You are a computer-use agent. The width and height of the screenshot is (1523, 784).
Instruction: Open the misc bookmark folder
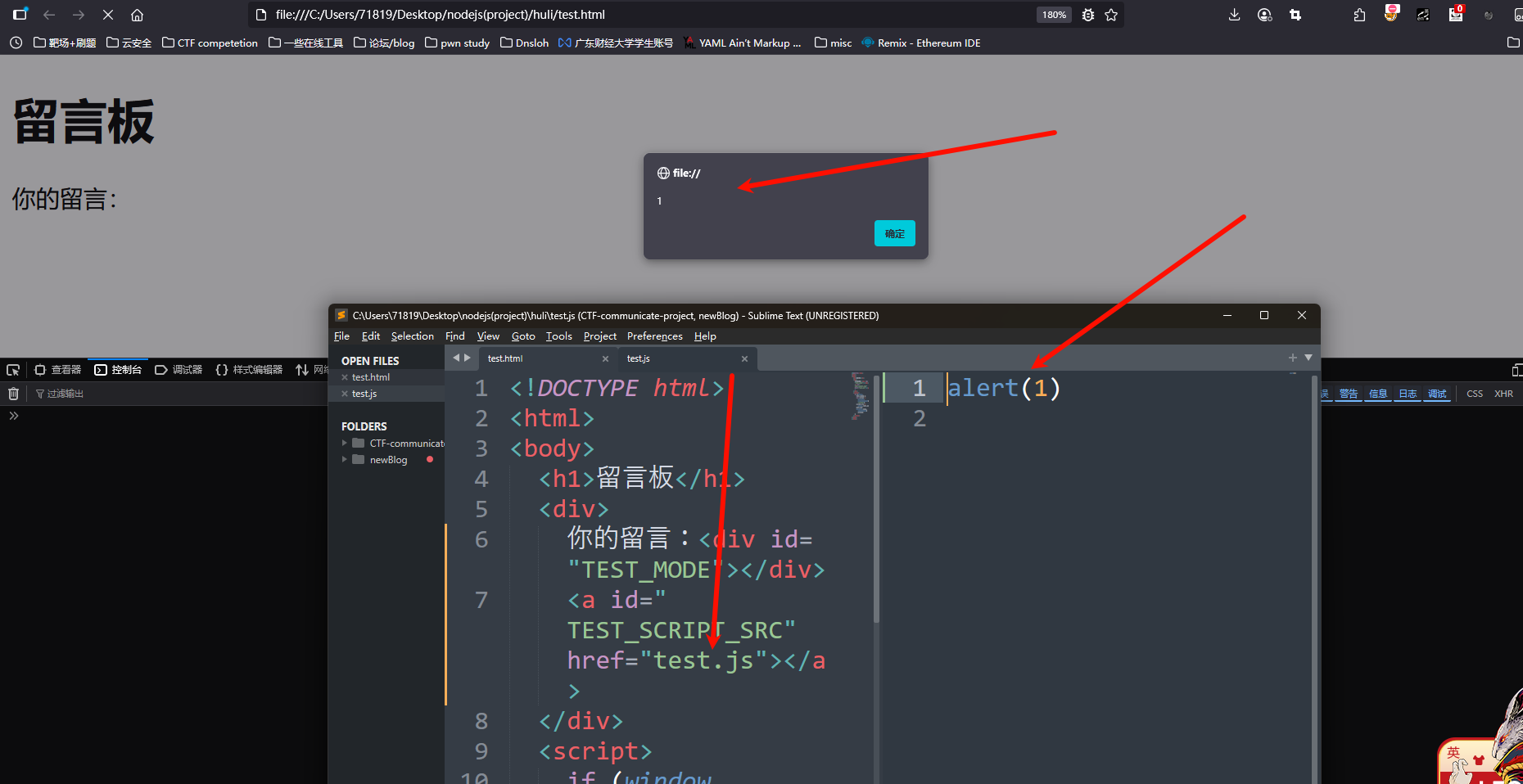[x=833, y=43]
